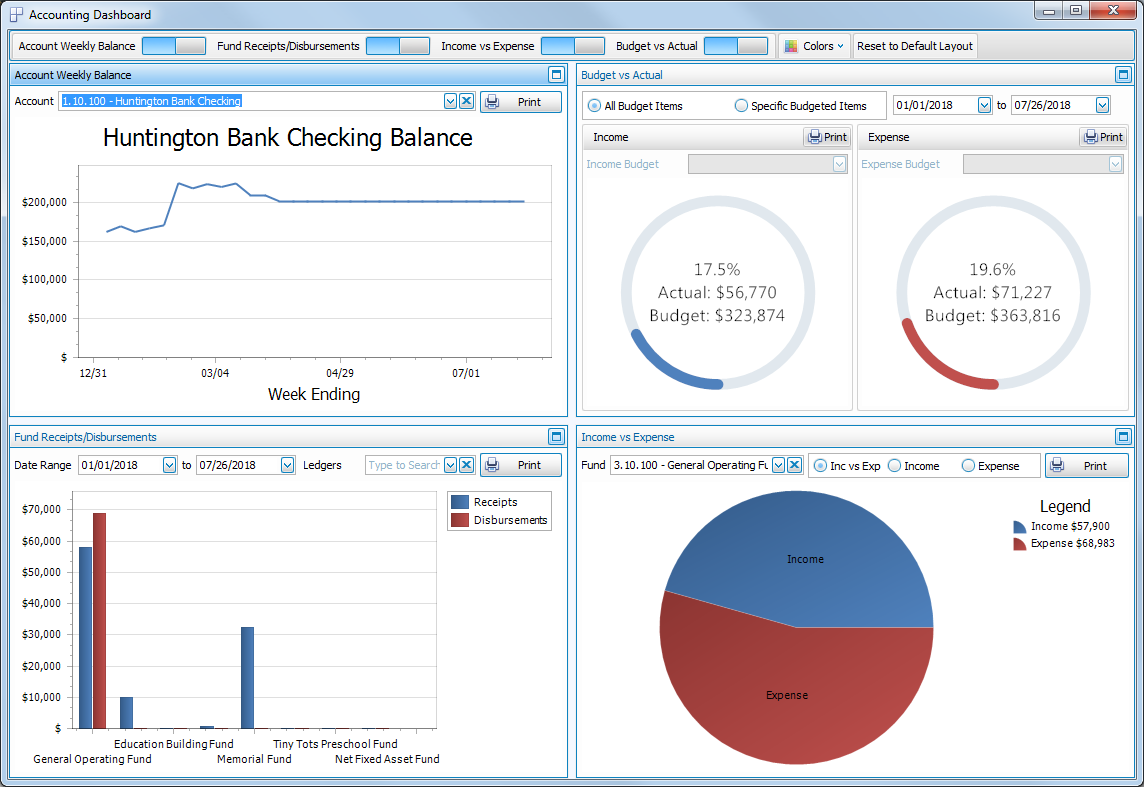
Task: Maximize the Fund Receipts/Disbursements panel
Action: 556,437
